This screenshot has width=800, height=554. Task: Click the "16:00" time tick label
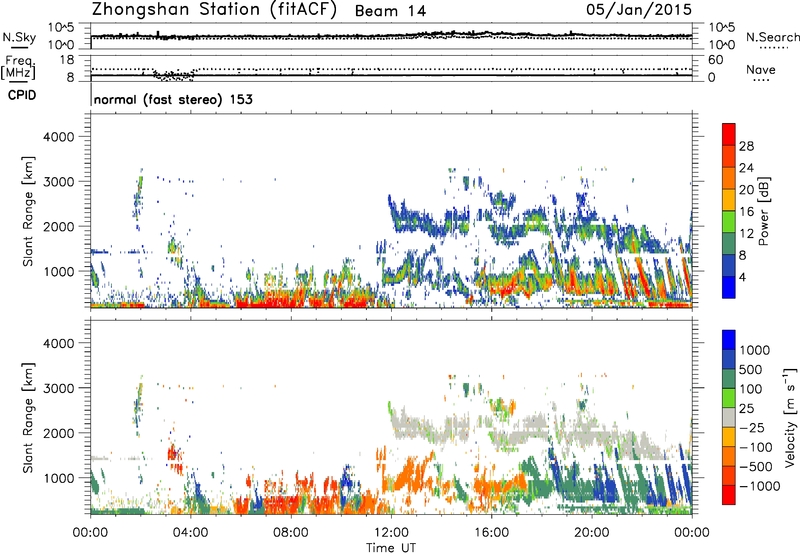point(491,533)
